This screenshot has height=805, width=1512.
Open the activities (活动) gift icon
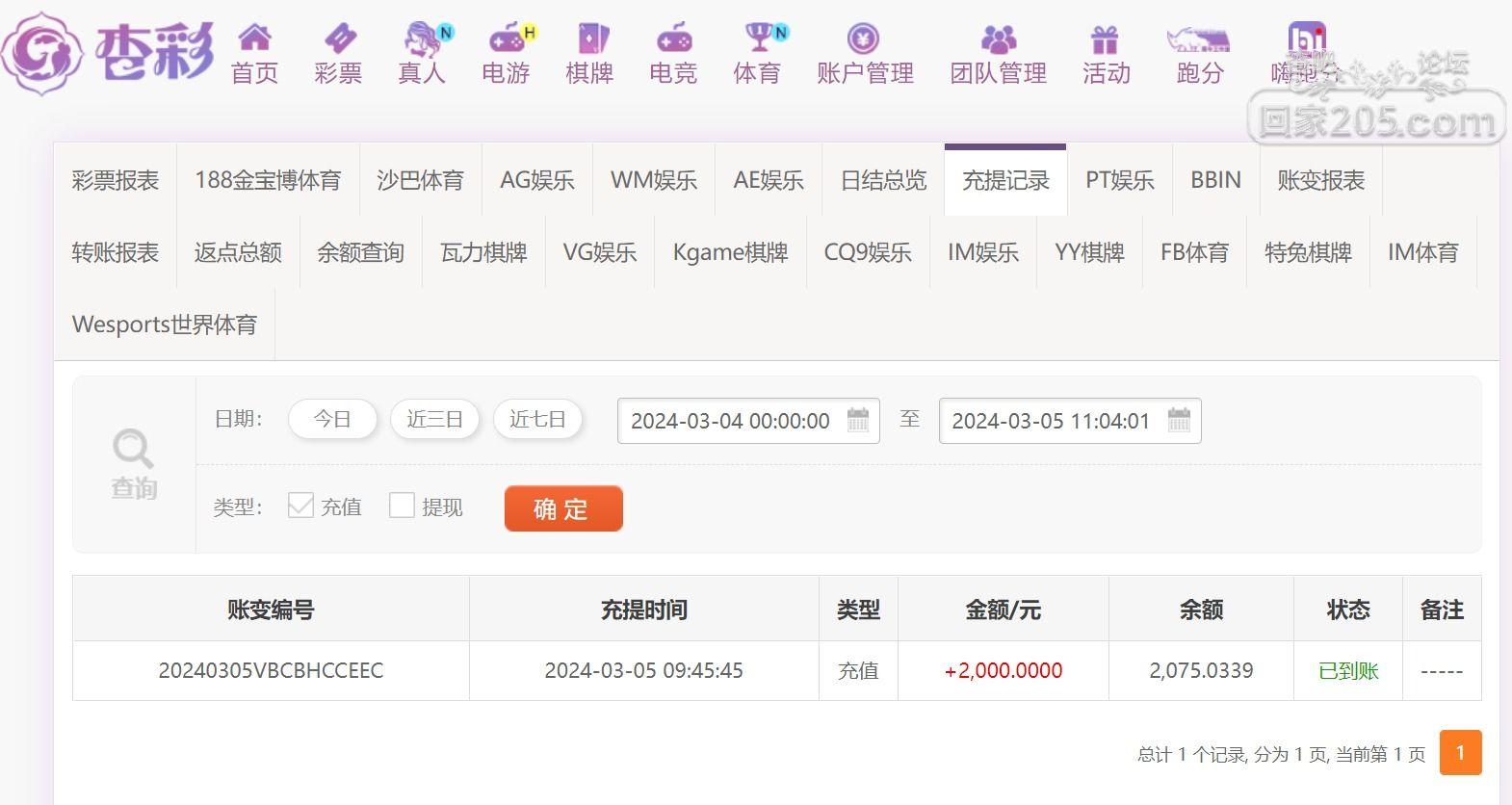(1105, 39)
